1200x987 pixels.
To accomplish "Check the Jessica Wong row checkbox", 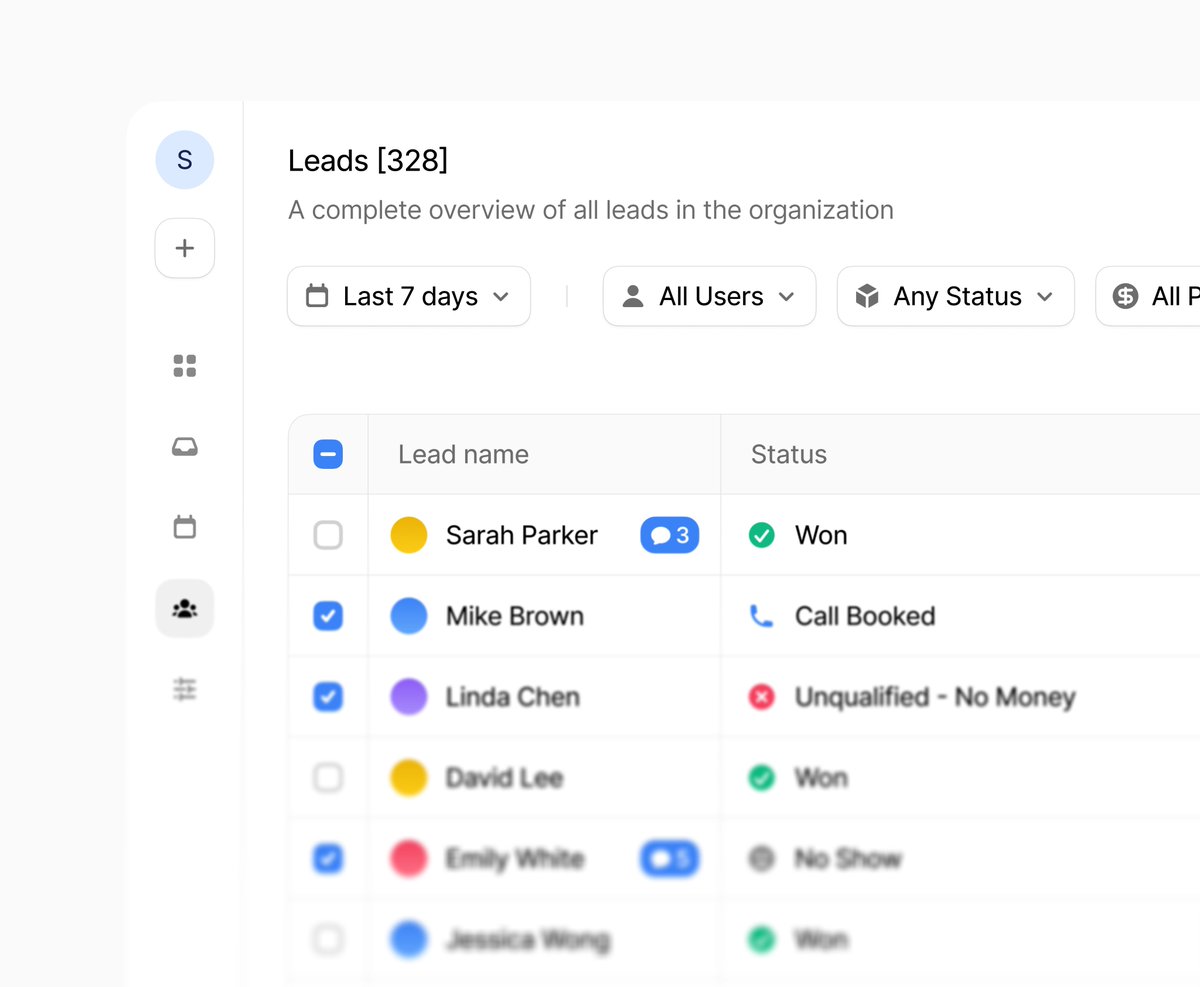I will [328, 939].
